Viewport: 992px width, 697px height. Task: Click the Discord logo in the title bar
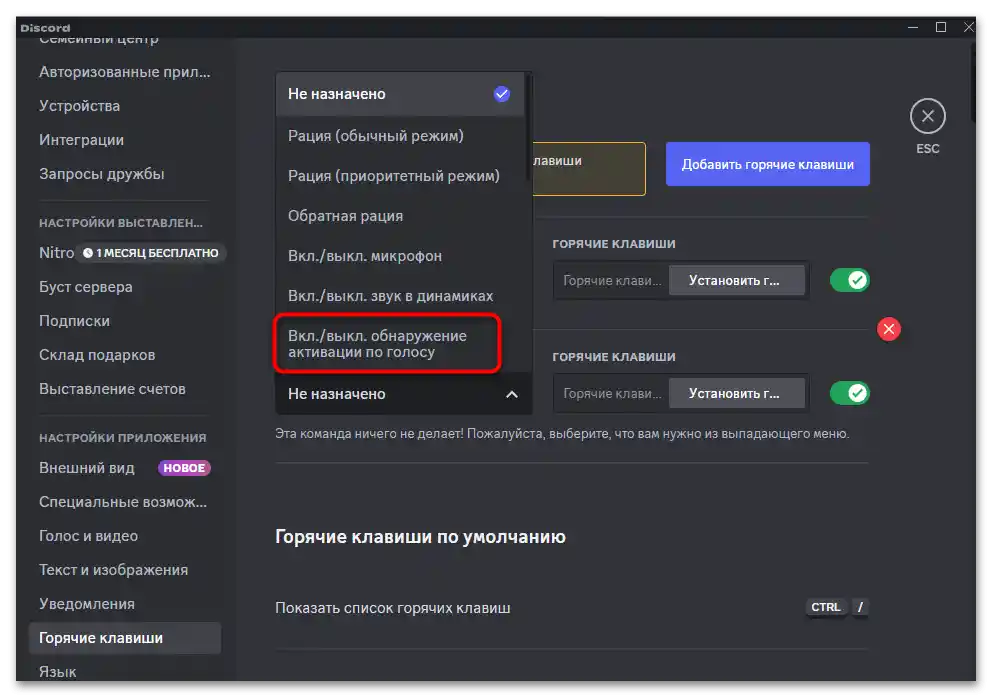coord(44,27)
